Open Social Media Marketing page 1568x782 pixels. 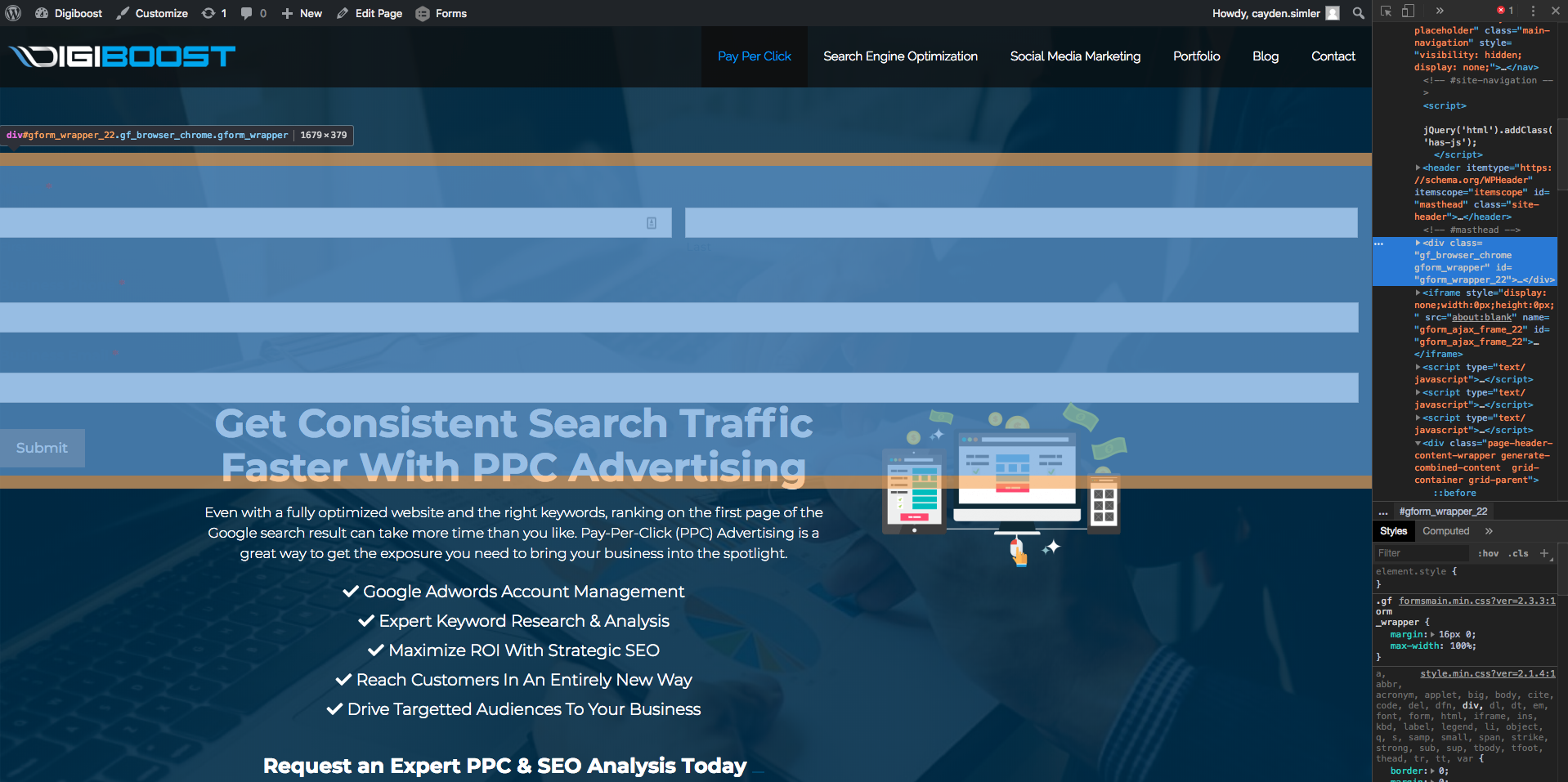click(x=1075, y=56)
